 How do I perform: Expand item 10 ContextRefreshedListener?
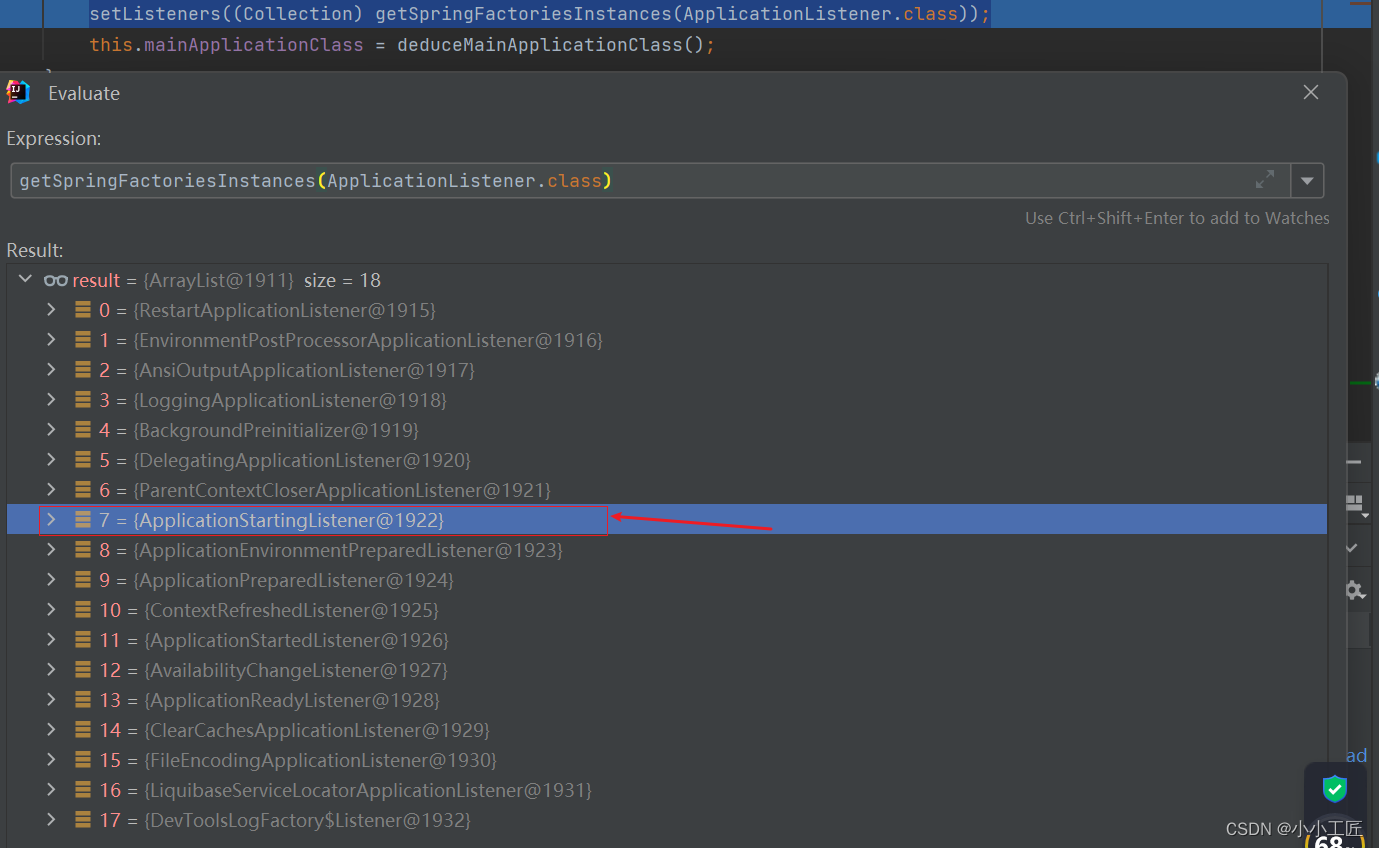51,610
